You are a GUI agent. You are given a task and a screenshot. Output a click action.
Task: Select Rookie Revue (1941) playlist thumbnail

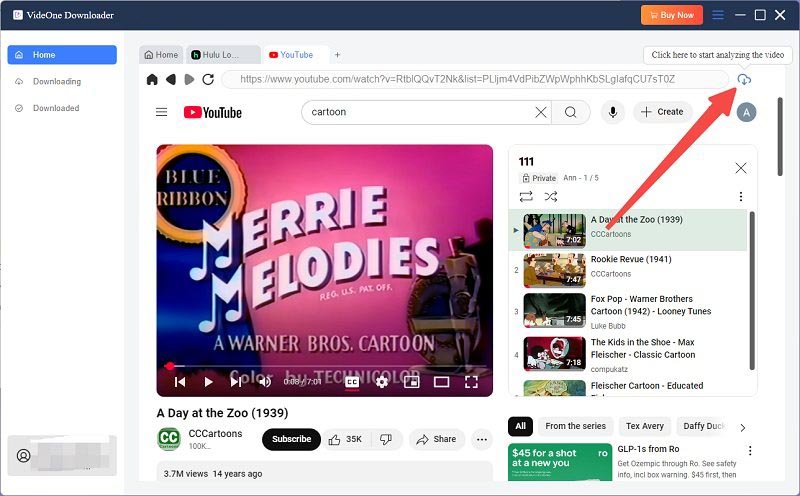point(554,270)
